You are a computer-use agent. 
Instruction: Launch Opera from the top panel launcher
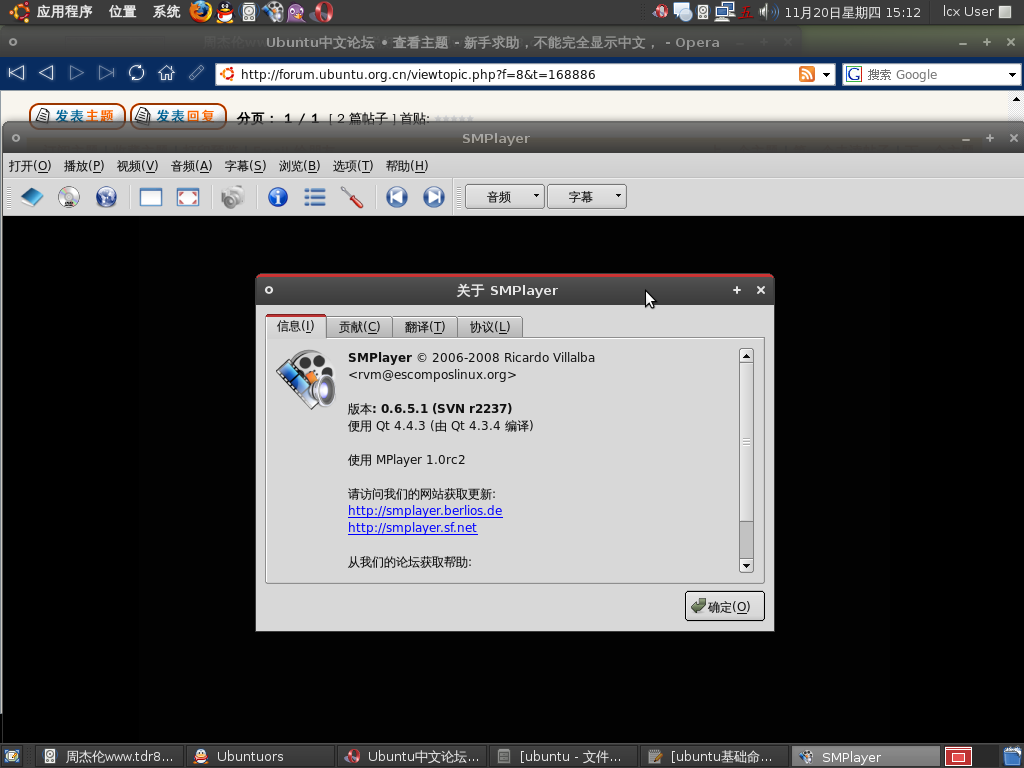(322, 12)
